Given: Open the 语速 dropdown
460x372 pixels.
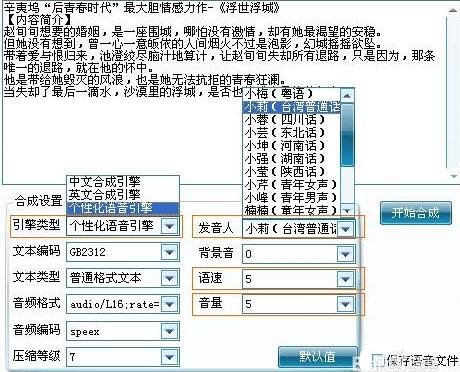Looking at the screenshot, I should pyautogui.click(x=345, y=279).
